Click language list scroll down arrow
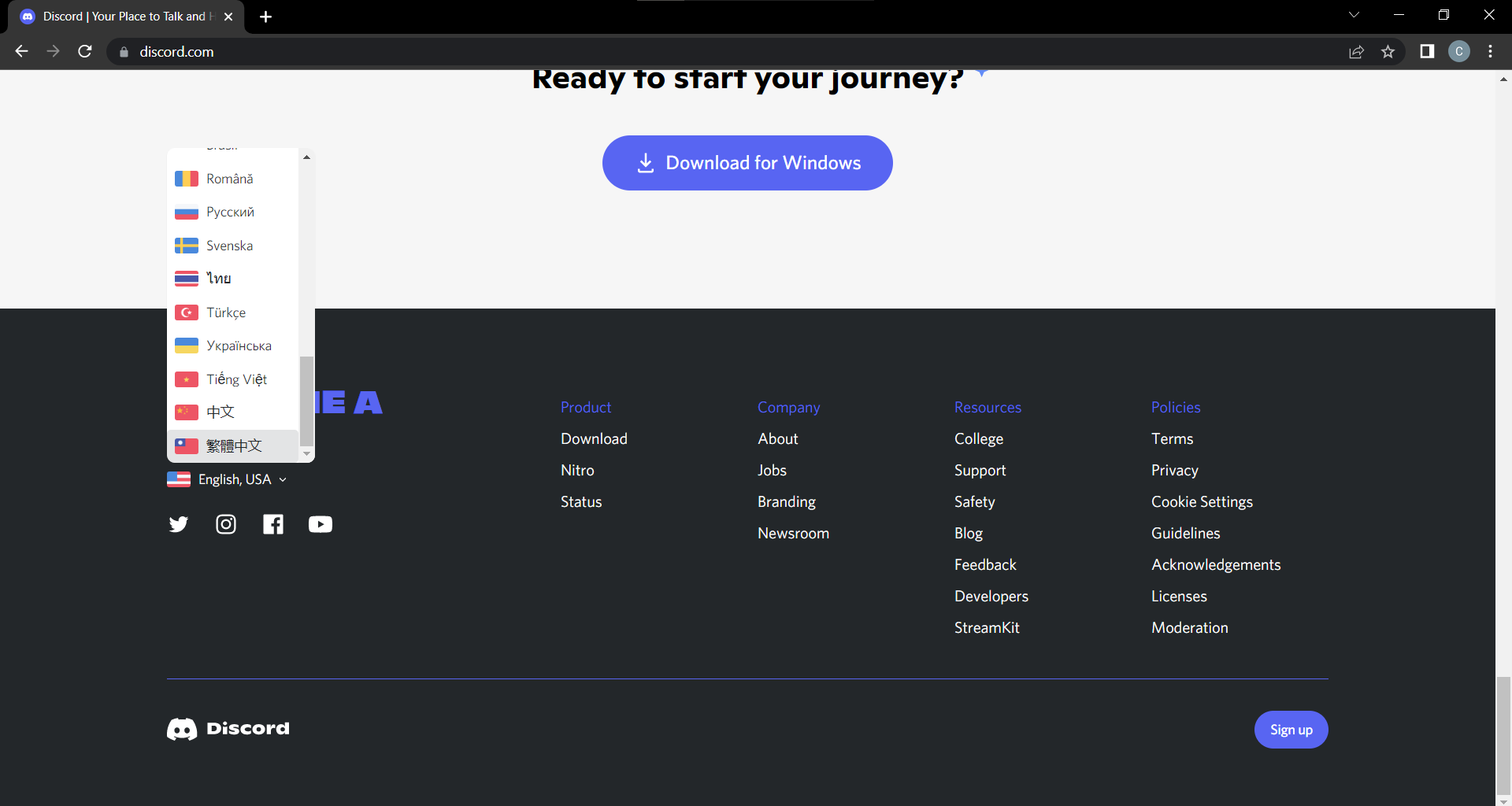 coord(306,454)
